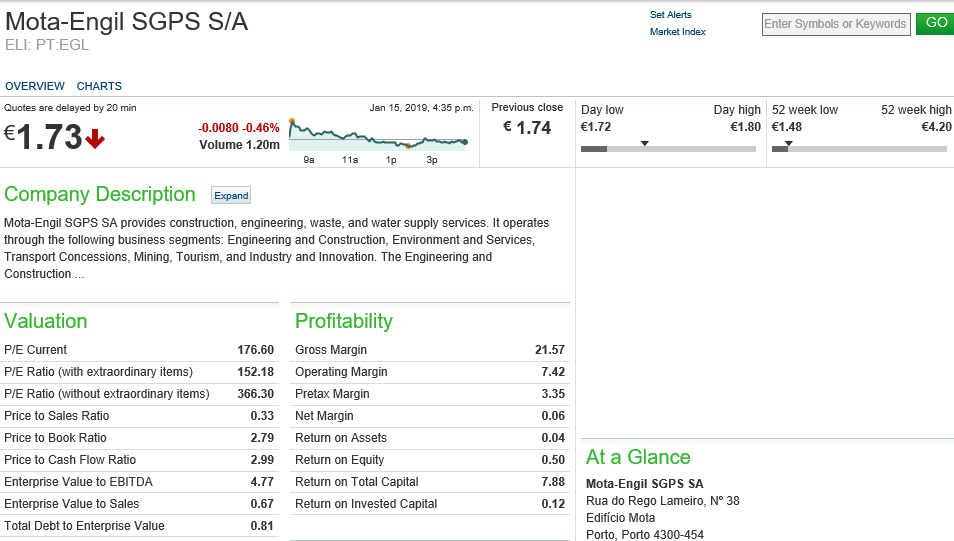Expand the Company Description text
Viewport: 954px width, 541px height.
point(231,195)
